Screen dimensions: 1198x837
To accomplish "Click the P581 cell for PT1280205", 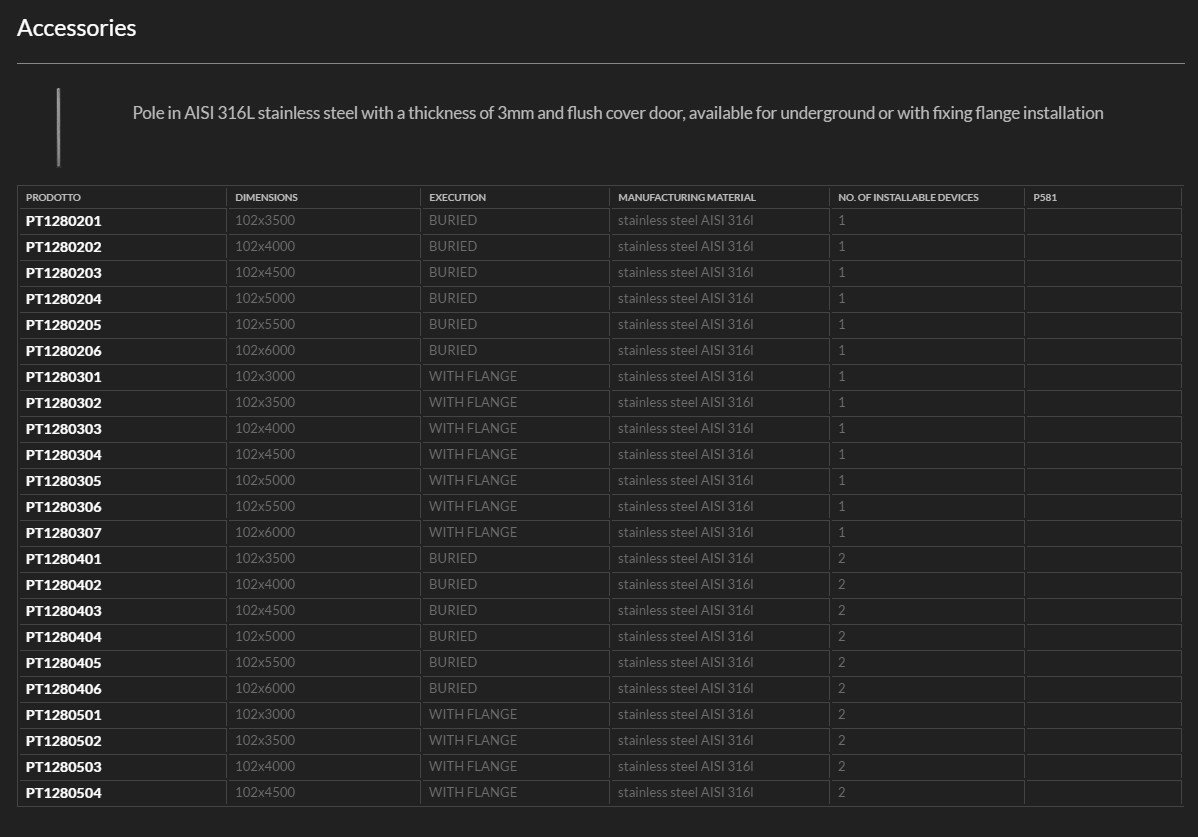I will (1103, 325).
